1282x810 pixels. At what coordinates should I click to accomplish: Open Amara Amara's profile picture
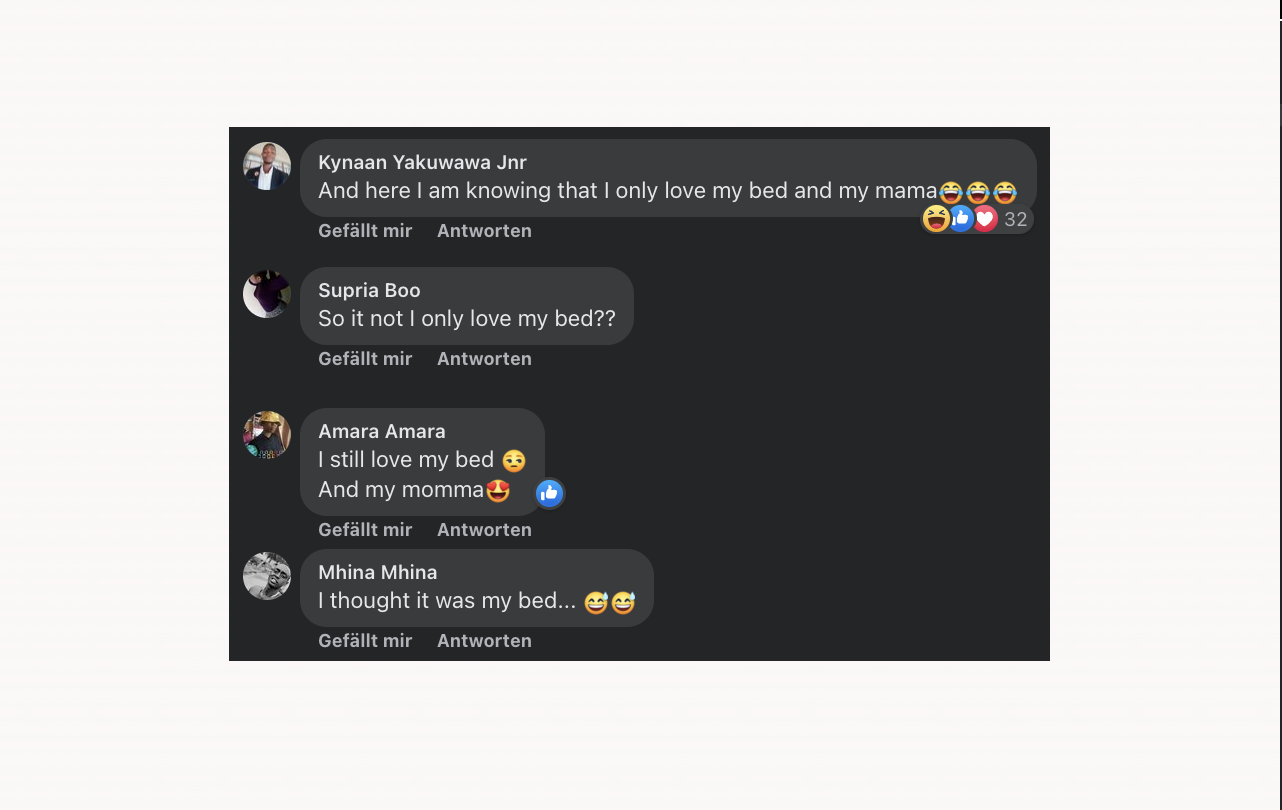[267, 433]
